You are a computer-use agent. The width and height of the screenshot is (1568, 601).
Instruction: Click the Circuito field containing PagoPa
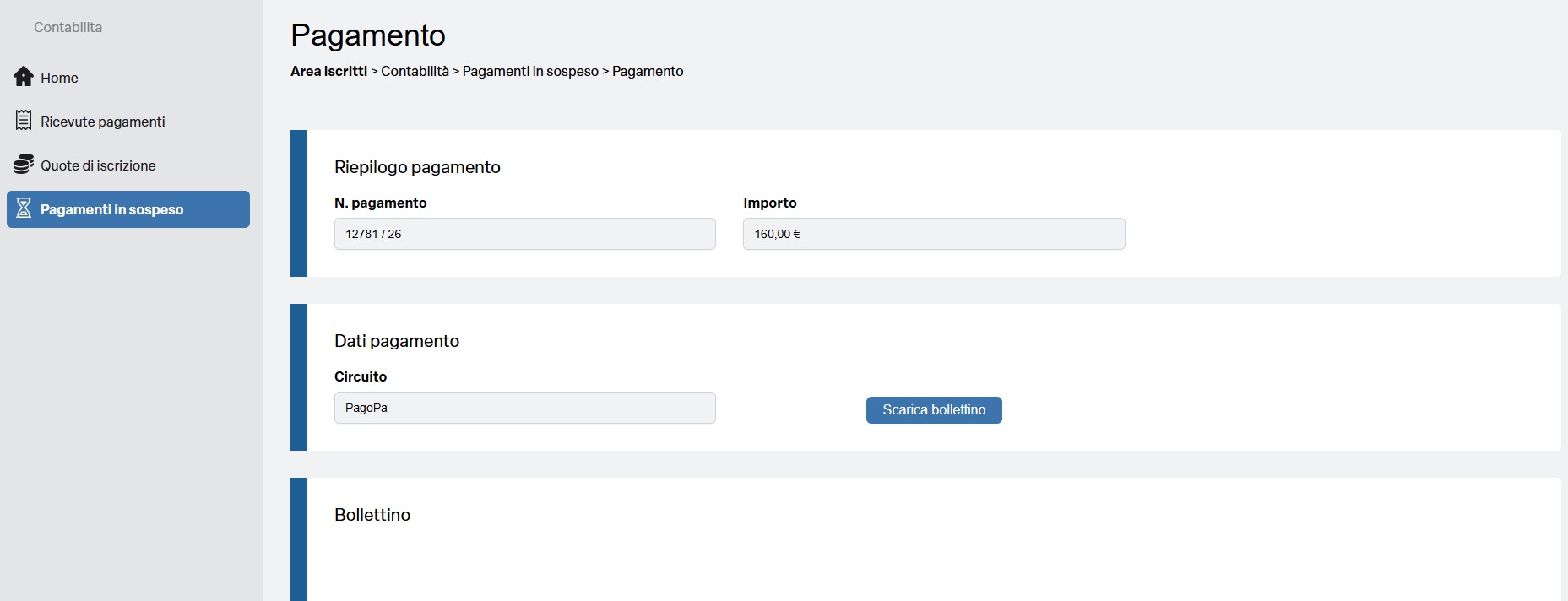point(524,408)
